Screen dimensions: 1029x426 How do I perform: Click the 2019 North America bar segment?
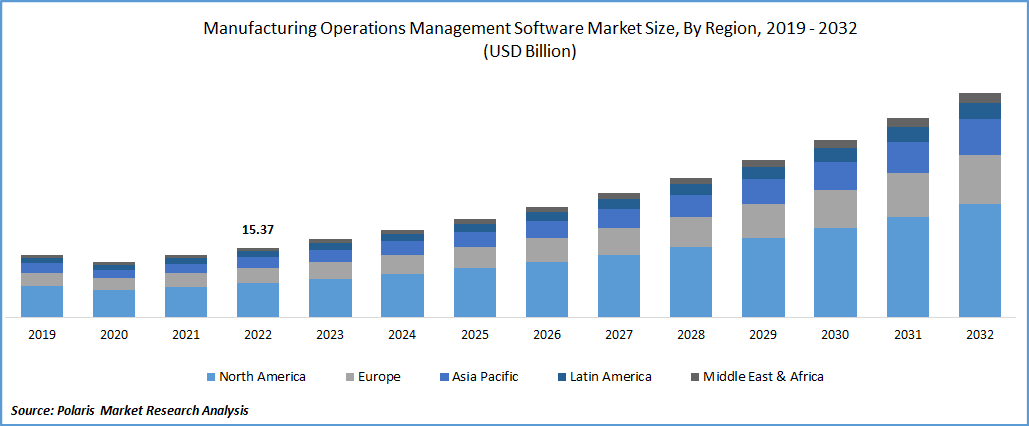click(x=42, y=301)
